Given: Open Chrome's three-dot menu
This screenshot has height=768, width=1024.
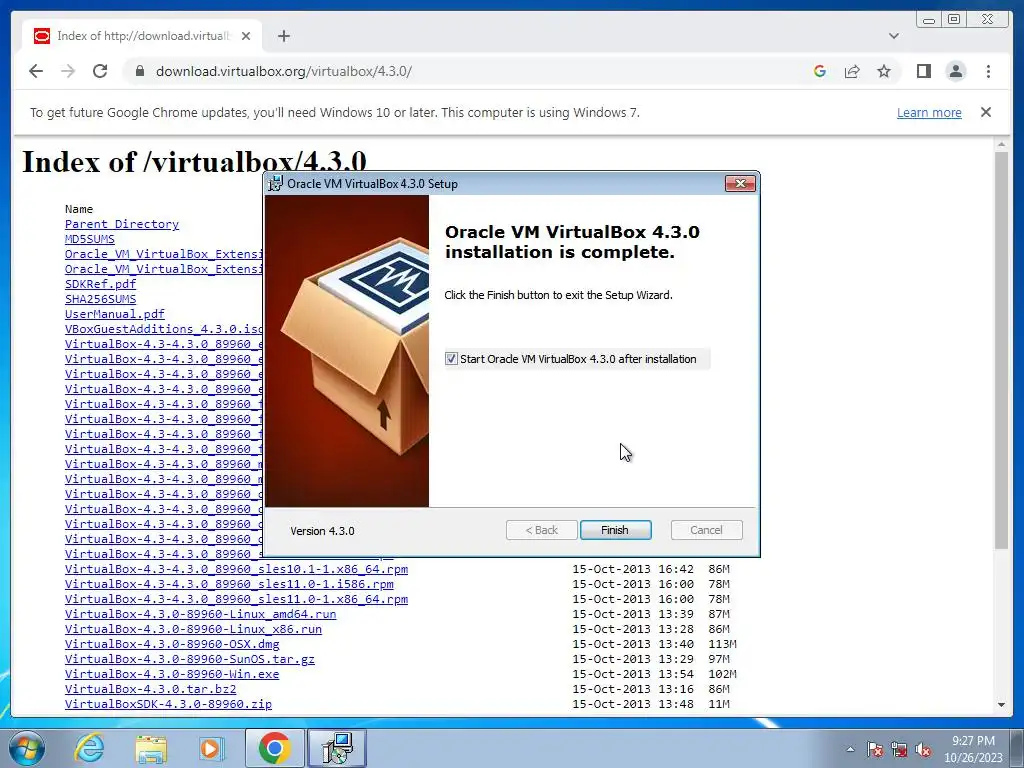Looking at the screenshot, I should click(x=988, y=71).
